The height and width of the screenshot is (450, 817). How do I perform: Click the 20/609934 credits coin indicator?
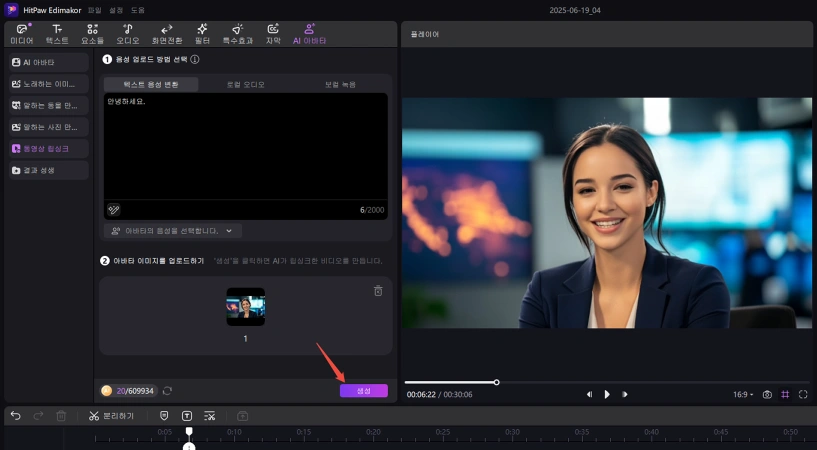[129, 391]
